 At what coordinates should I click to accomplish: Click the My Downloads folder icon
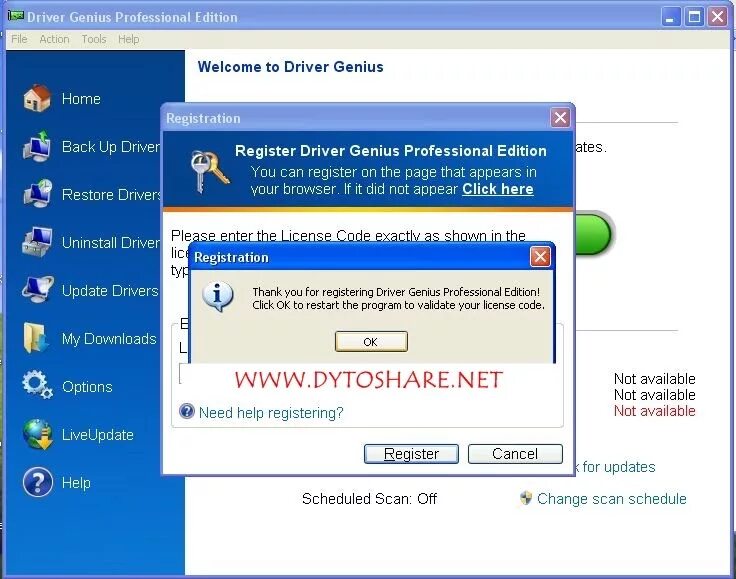36,338
